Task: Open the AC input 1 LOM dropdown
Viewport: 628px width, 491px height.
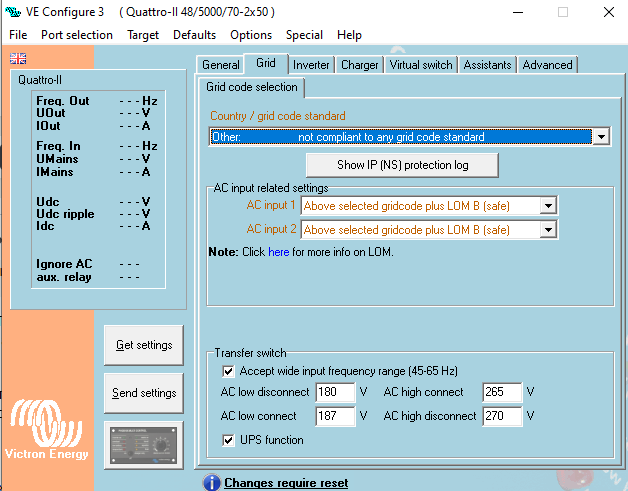Action: pyautogui.click(x=548, y=206)
